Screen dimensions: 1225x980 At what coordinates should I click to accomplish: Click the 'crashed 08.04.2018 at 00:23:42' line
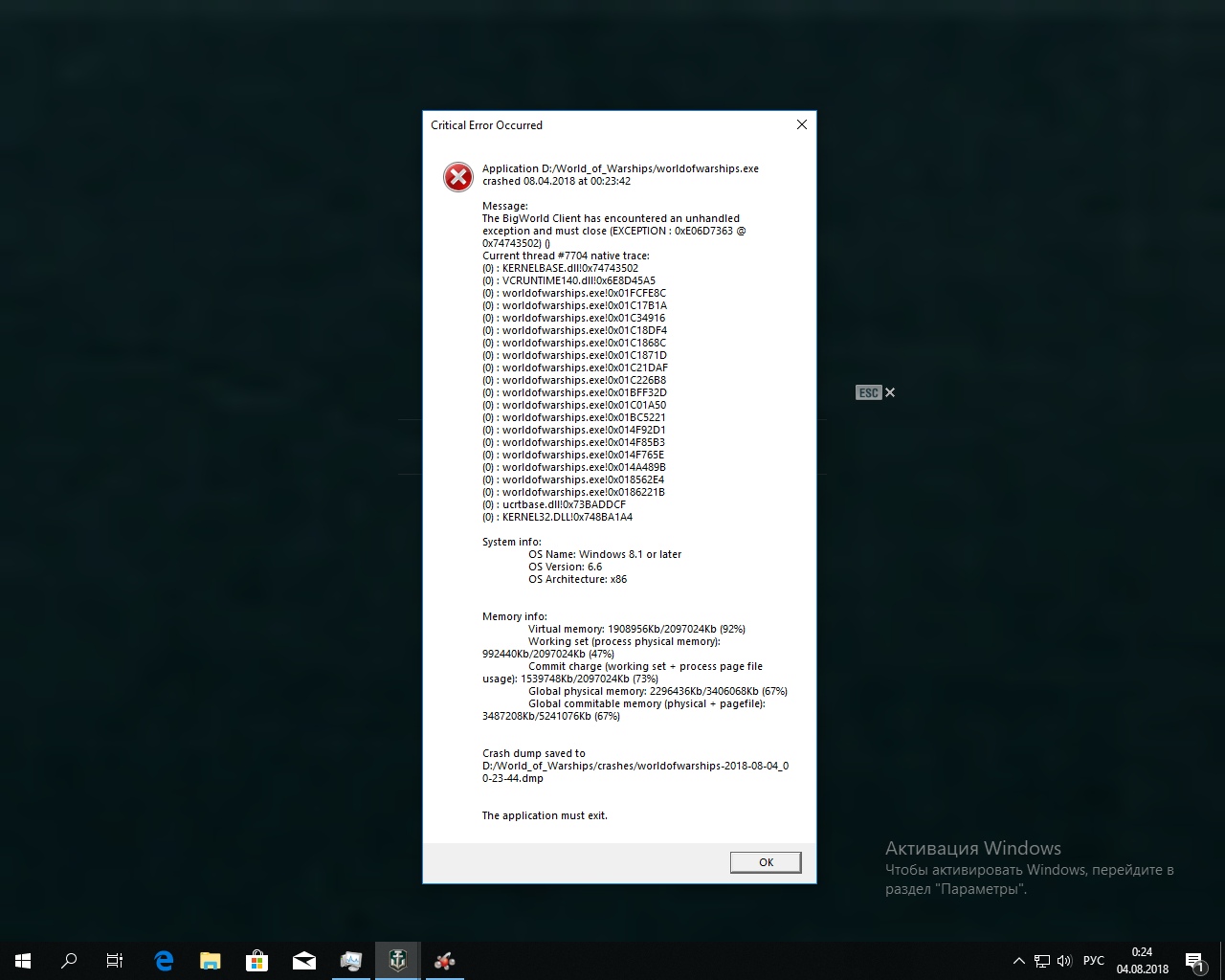(x=556, y=181)
